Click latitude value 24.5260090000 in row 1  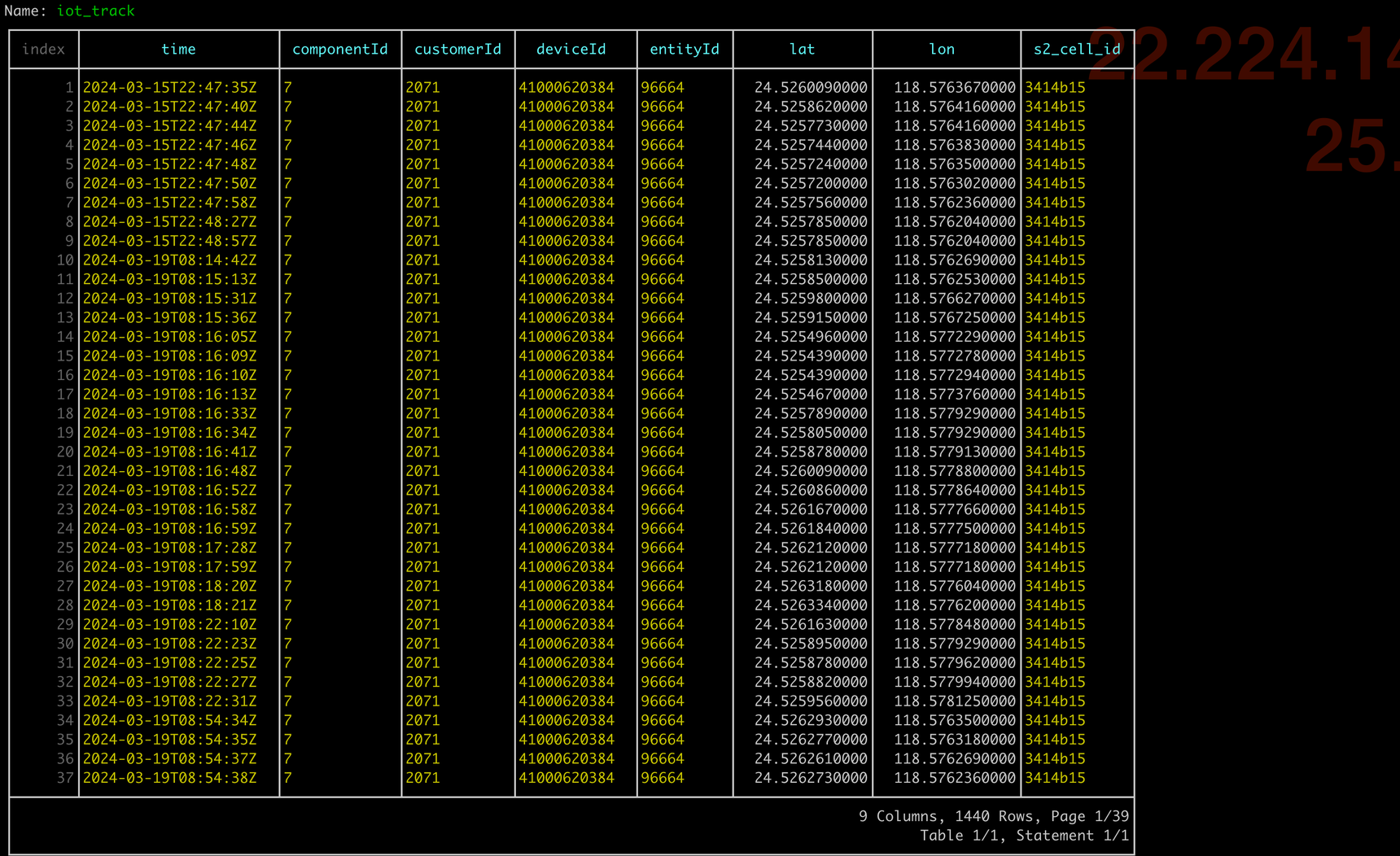click(x=811, y=87)
